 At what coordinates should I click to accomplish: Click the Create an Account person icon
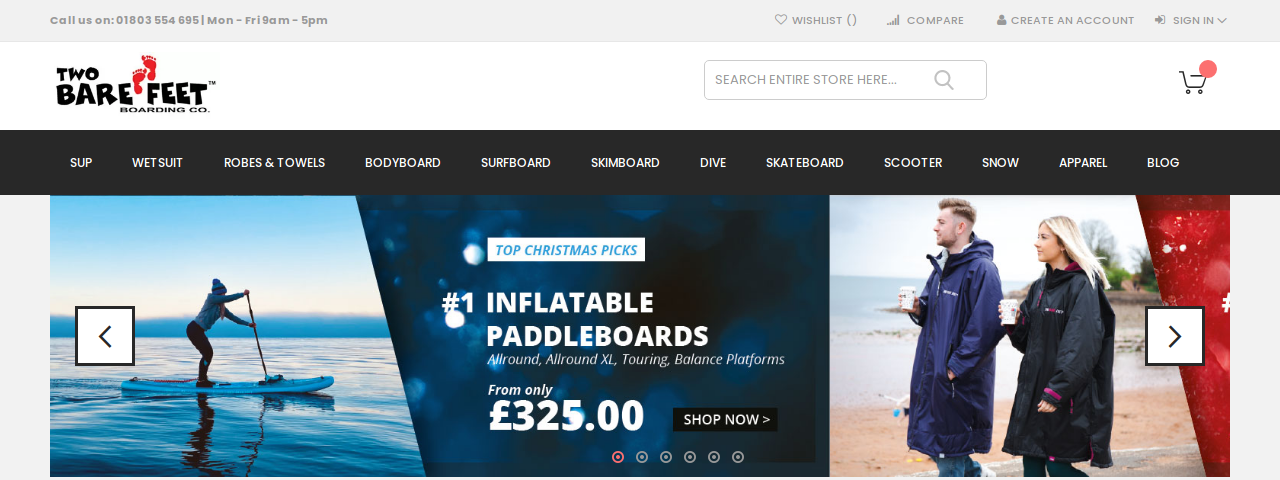[1002, 20]
